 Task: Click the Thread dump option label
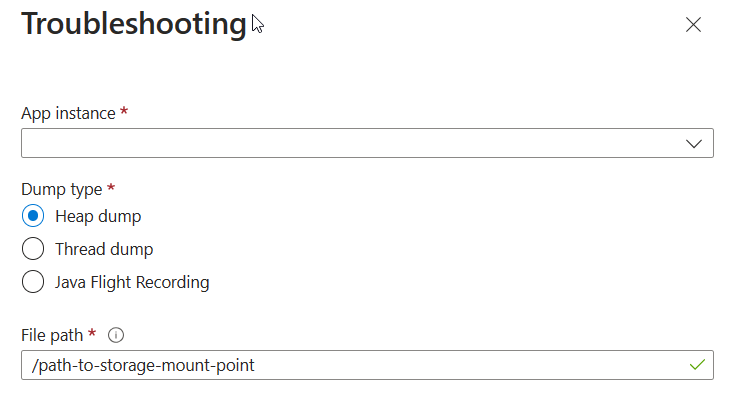pyautogui.click(x=104, y=249)
